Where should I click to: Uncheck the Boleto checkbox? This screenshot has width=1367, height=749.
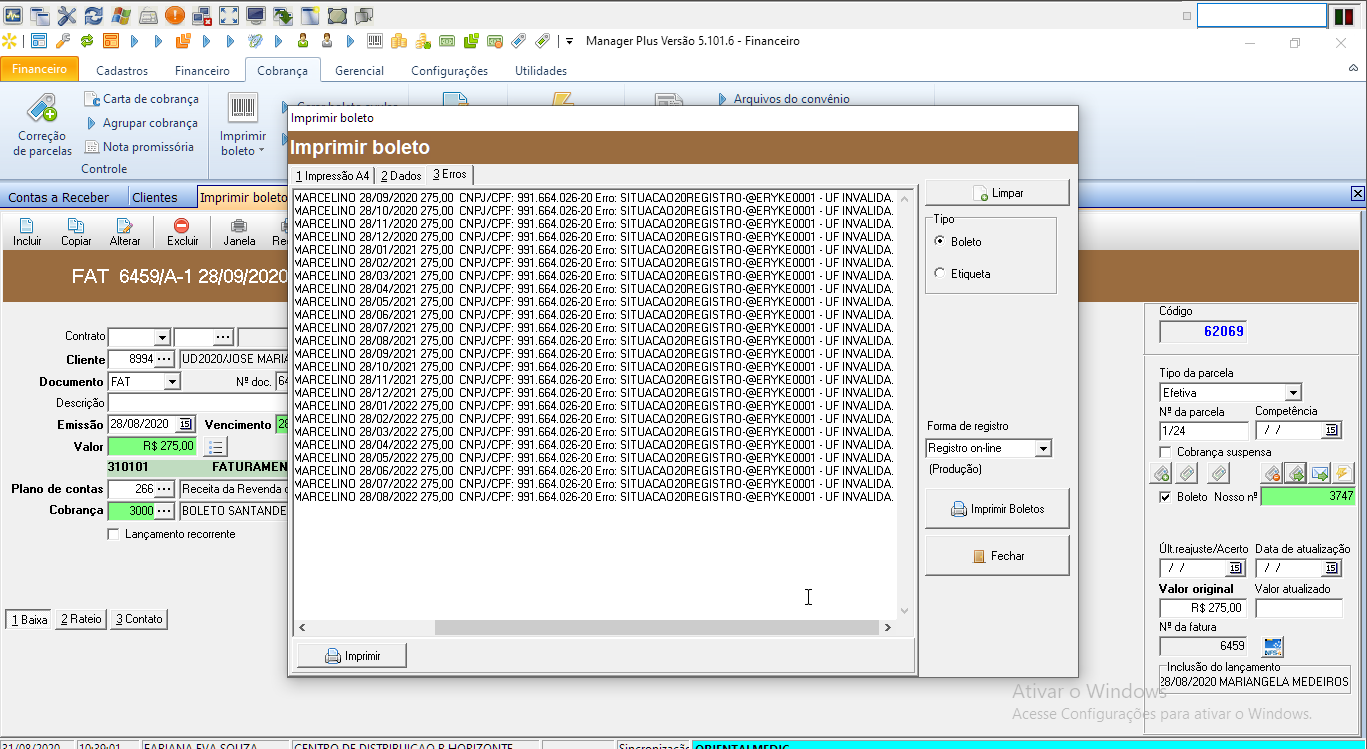tap(1165, 497)
